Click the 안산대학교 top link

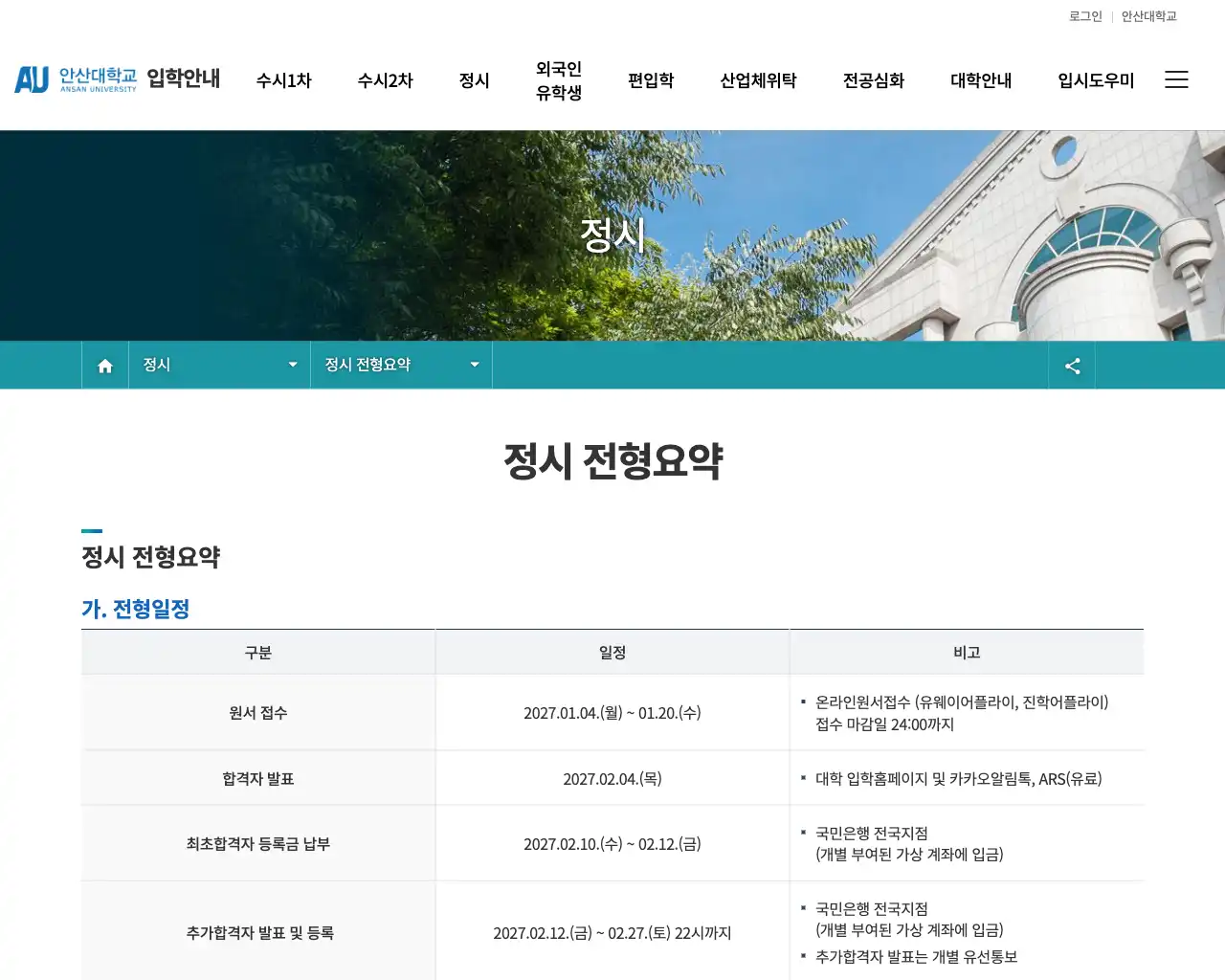(1149, 16)
